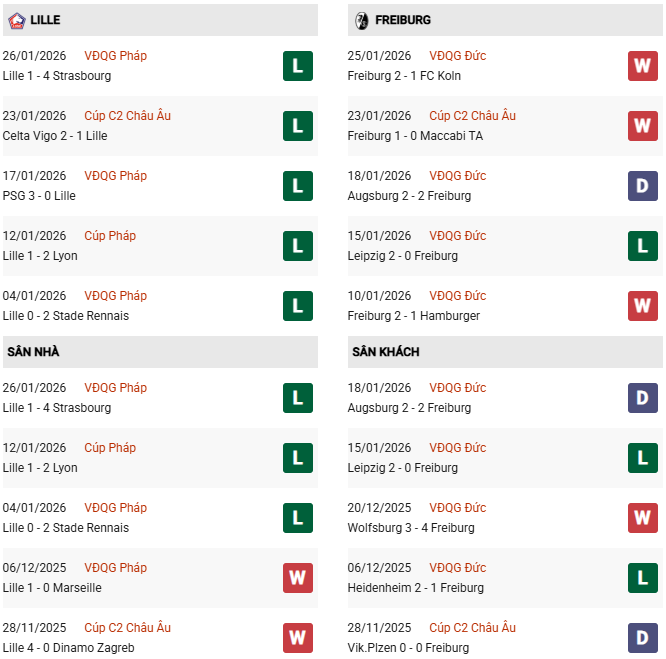Open the Cúp Pháp link for Lille - Lyon
This screenshot has width=666, height=659.
pos(110,236)
